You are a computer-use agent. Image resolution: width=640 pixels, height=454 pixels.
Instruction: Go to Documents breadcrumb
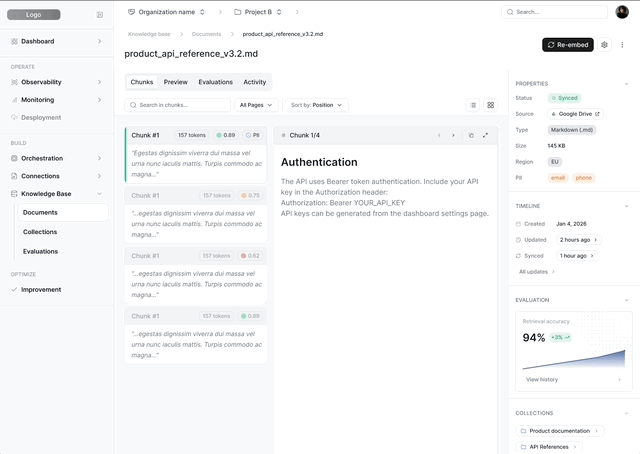207,34
